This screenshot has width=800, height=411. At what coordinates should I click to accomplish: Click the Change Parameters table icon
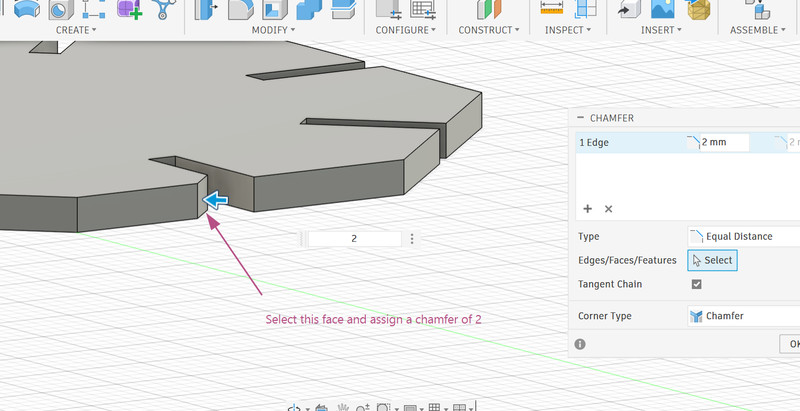(x=423, y=9)
